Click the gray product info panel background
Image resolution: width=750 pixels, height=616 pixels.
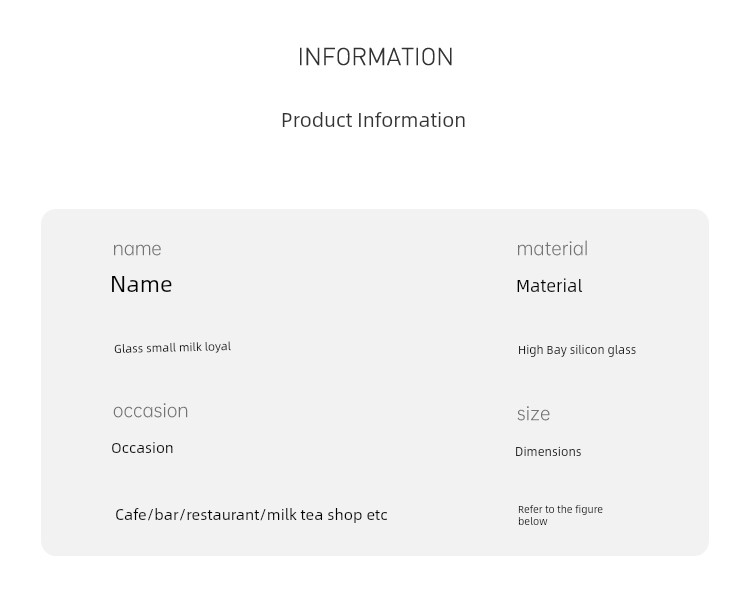pyautogui.click(x=375, y=383)
